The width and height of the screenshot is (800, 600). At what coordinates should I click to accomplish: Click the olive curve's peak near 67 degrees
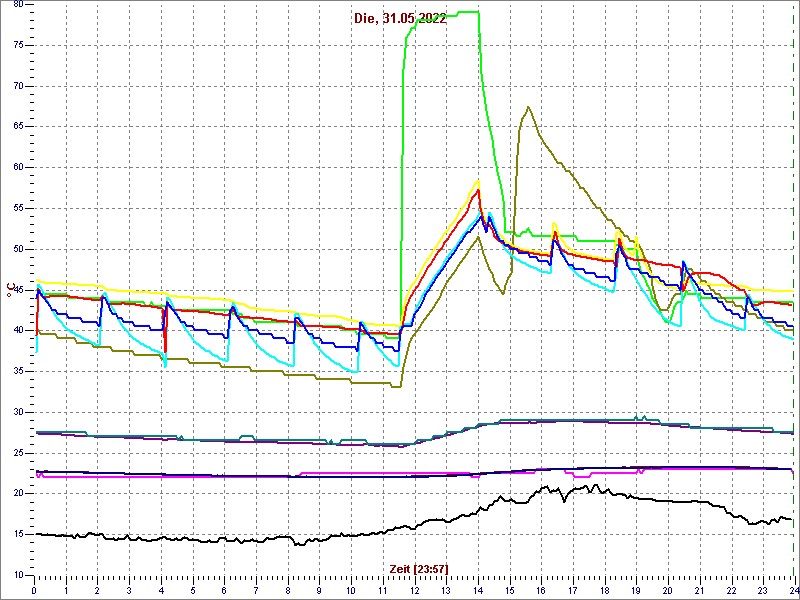click(528, 107)
